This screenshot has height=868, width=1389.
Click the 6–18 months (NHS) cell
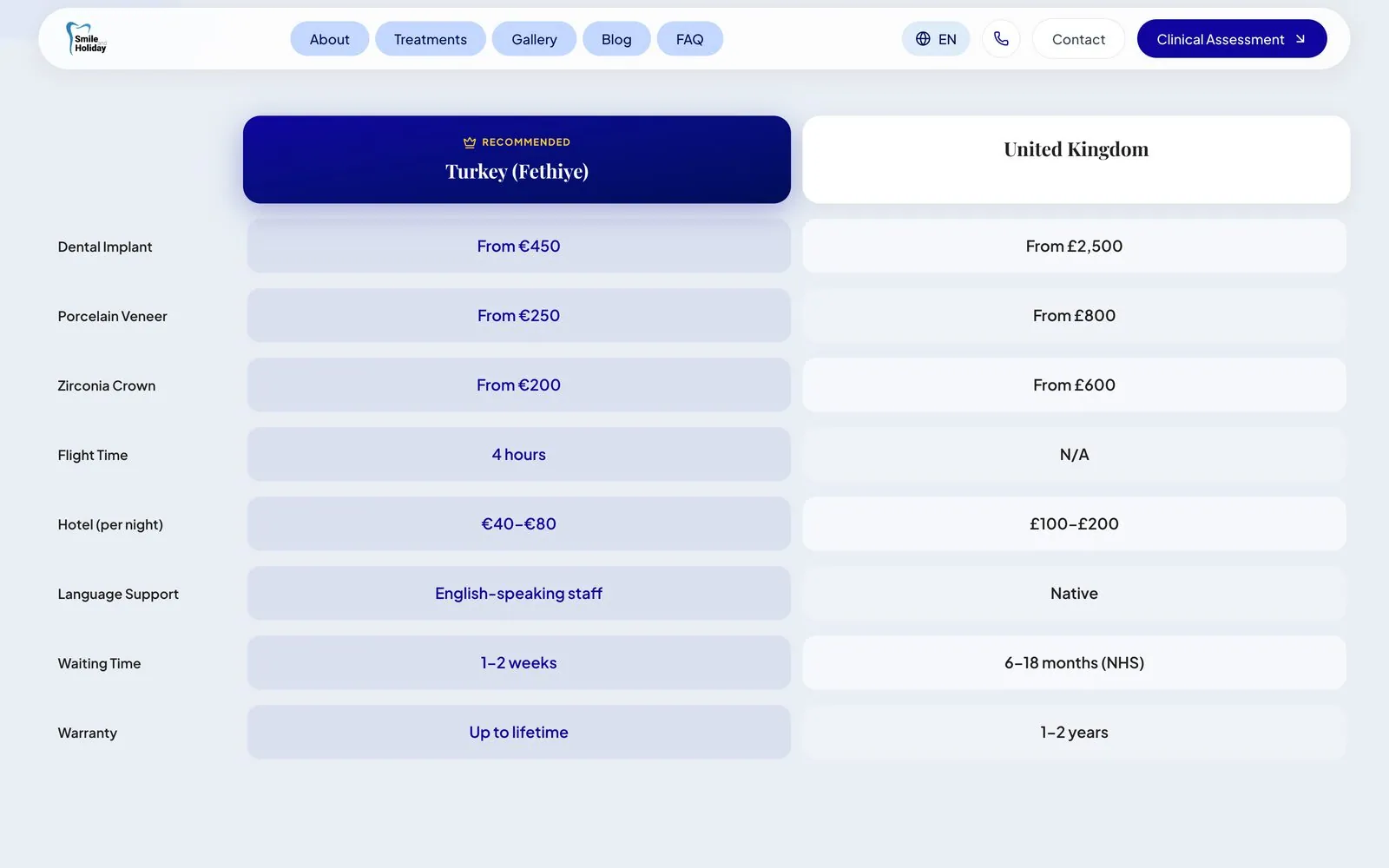point(1075,662)
